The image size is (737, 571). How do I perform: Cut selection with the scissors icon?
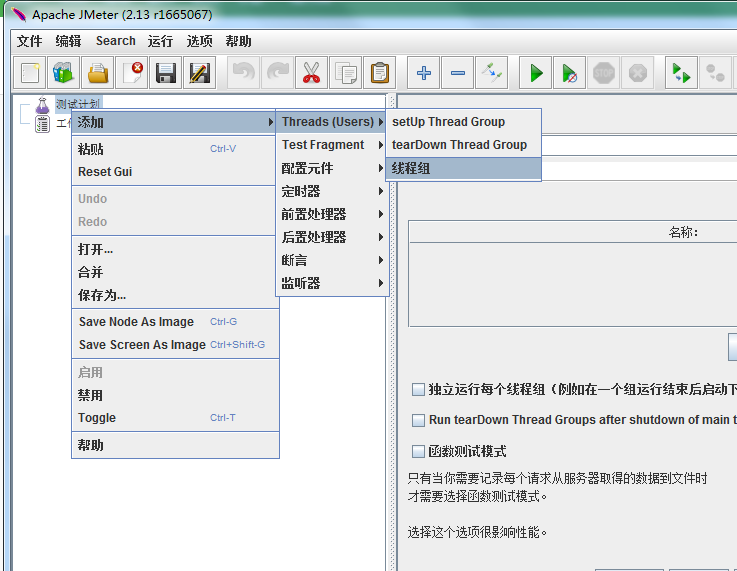tap(312, 73)
